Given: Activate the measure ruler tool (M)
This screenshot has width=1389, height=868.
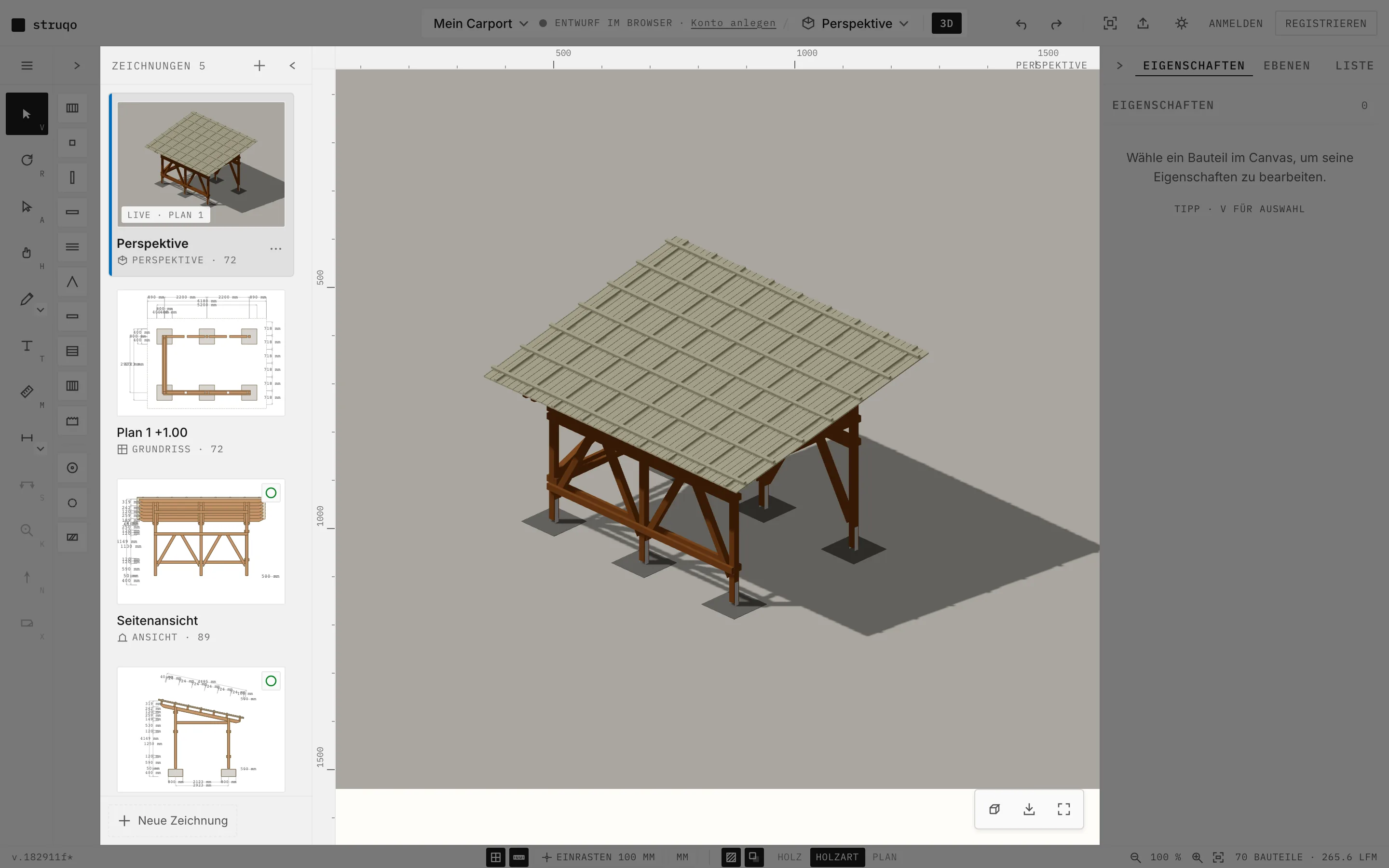Looking at the screenshot, I should pos(27,392).
